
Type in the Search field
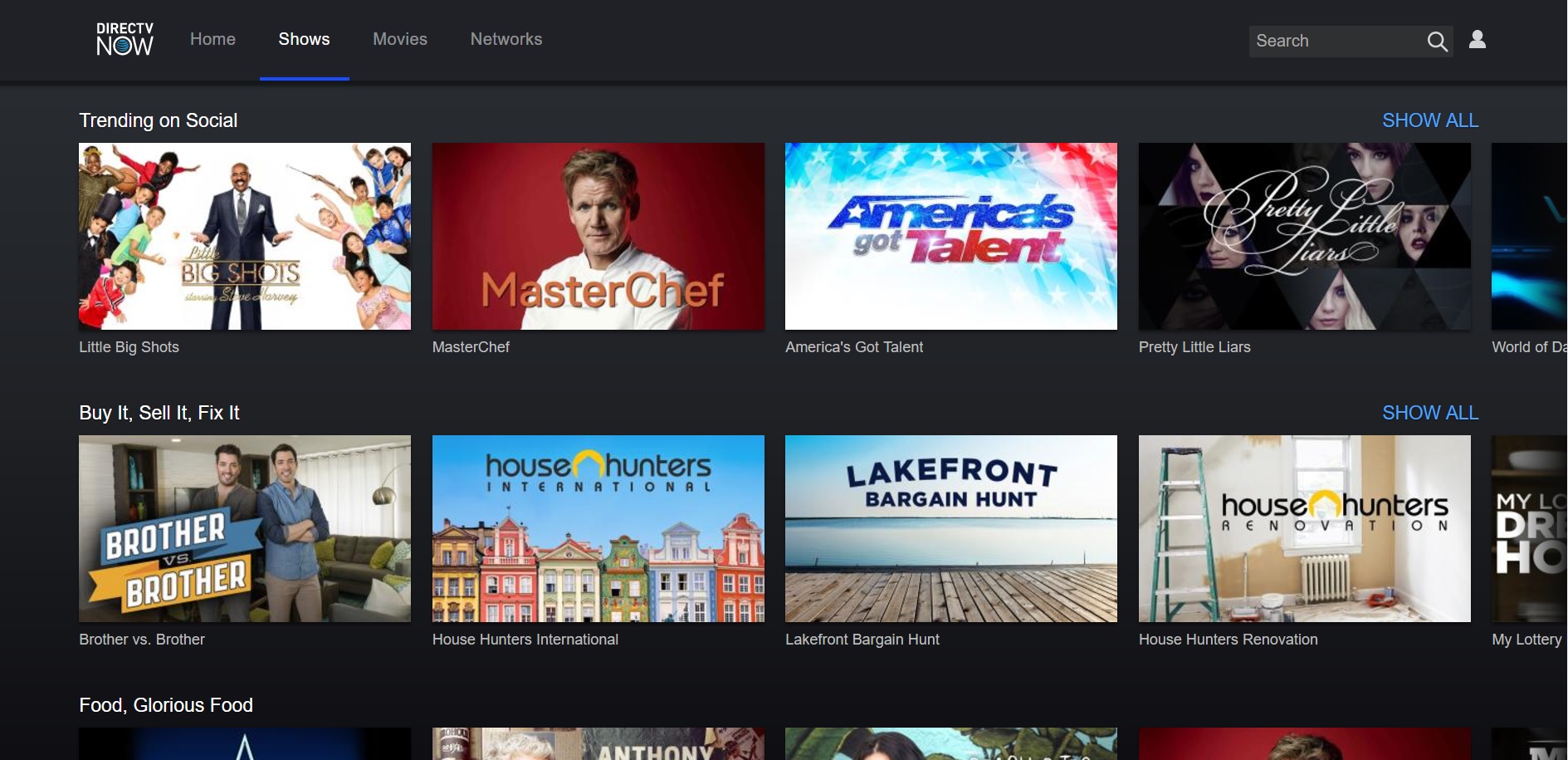coord(1333,42)
